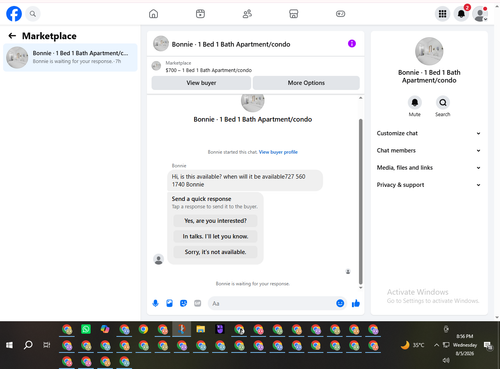Expand Customize chat section
The width and height of the screenshot is (500, 369).
coord(429,133)
